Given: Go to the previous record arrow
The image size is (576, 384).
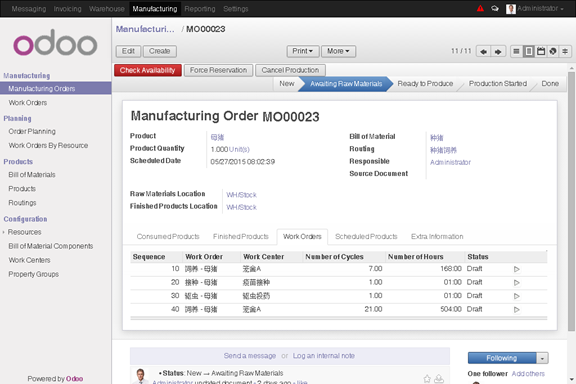Looking at the screenshot, I should coord(483,51).
